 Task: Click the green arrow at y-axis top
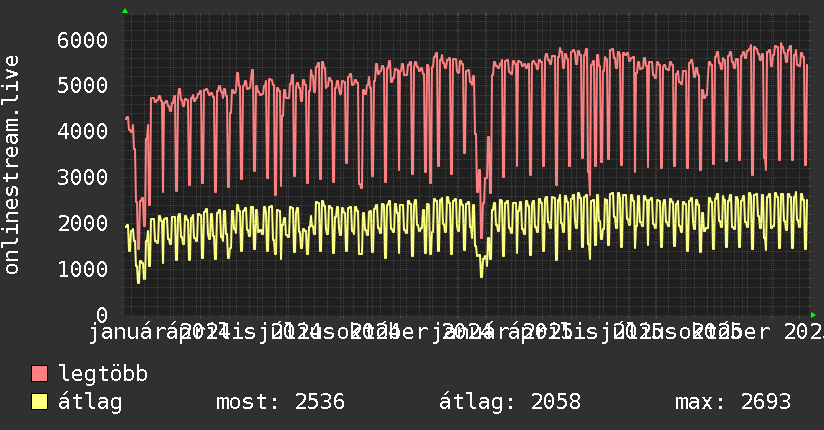[x=125, y=11]
